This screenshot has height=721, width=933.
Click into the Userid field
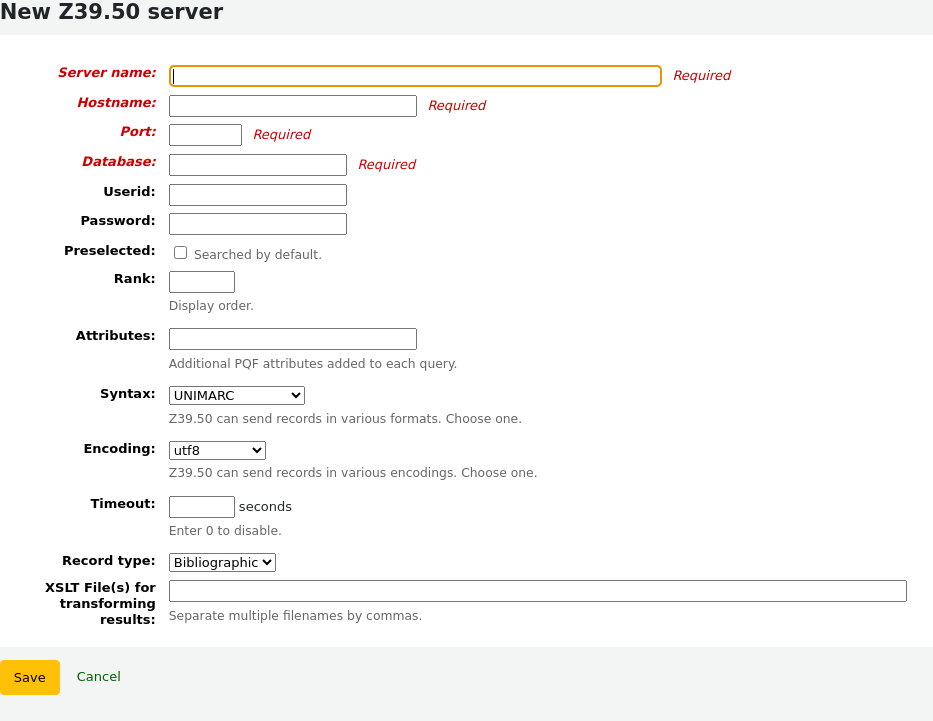(257, 194)
